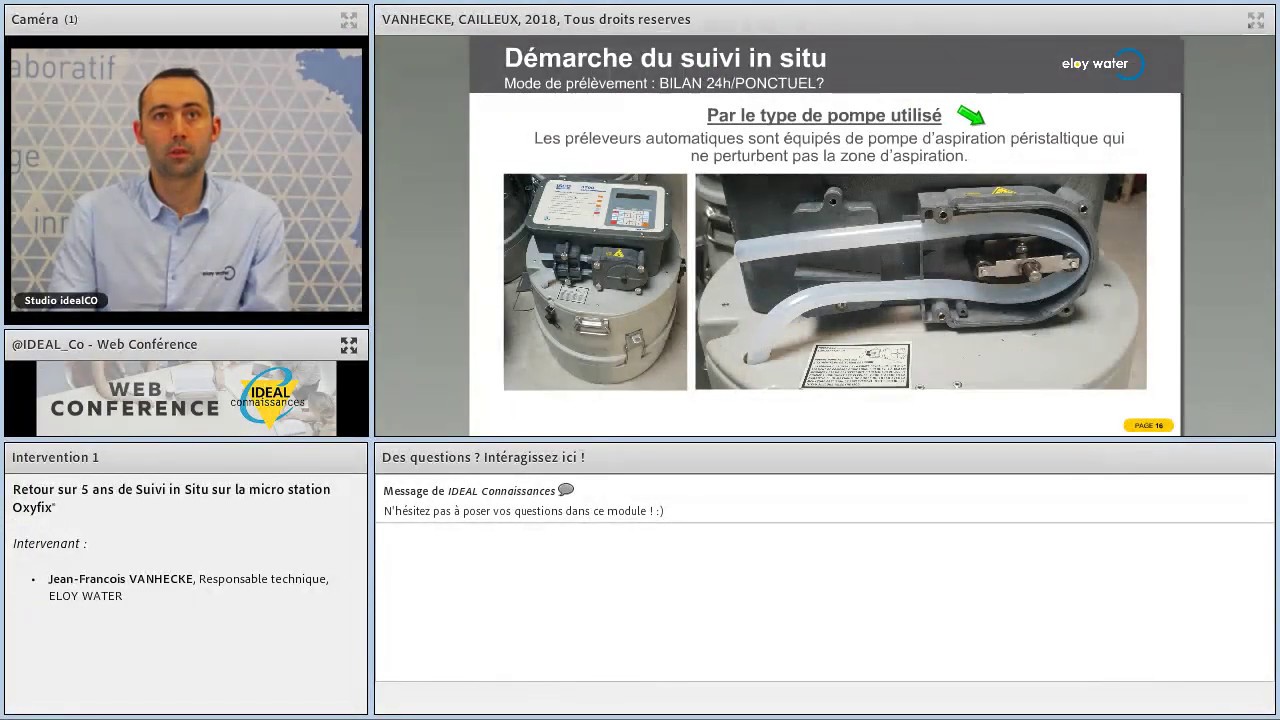Click the IDEAL connaissances logo banner

pos(186,398)
